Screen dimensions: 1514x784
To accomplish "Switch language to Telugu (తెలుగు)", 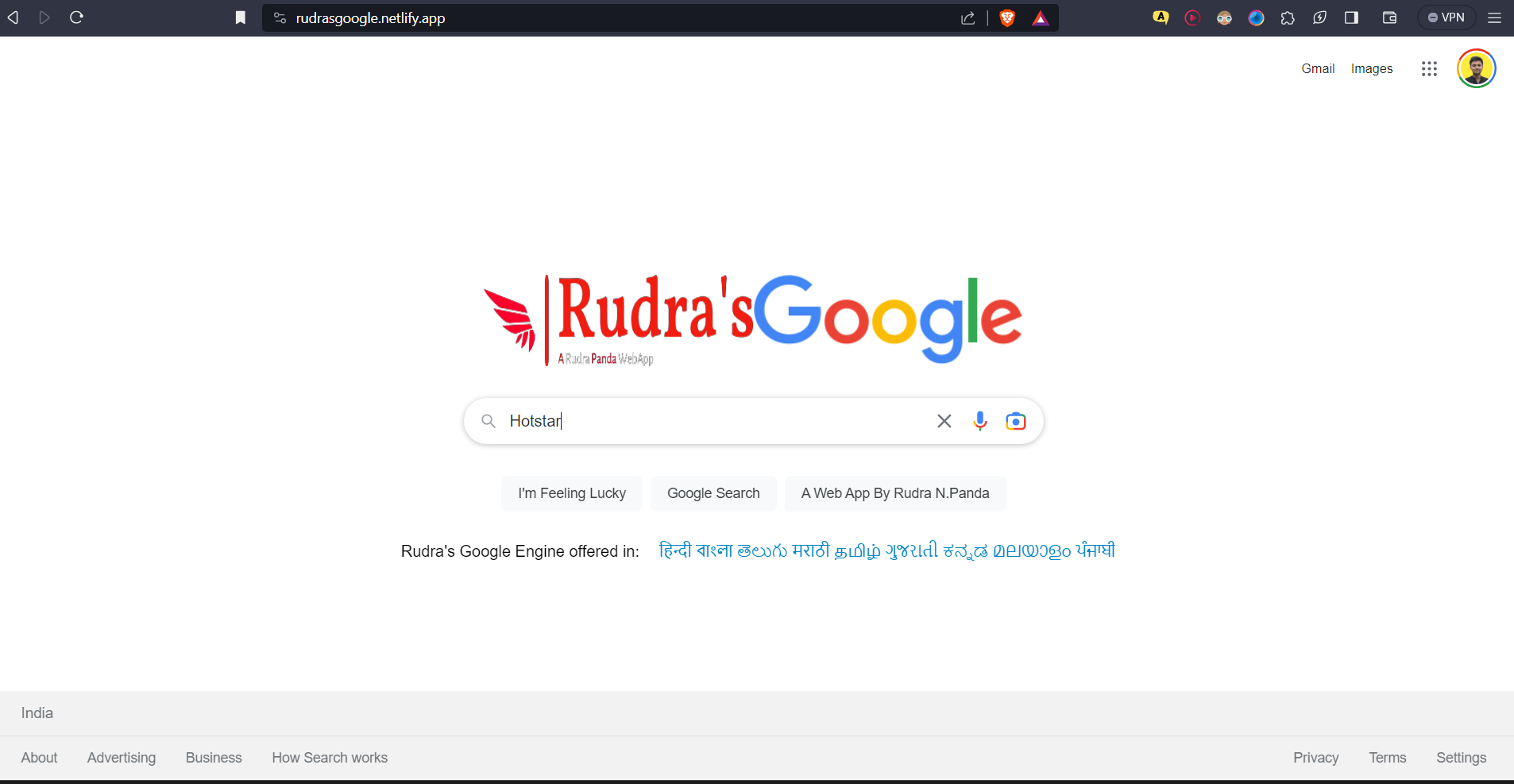I will coord(763,550).
